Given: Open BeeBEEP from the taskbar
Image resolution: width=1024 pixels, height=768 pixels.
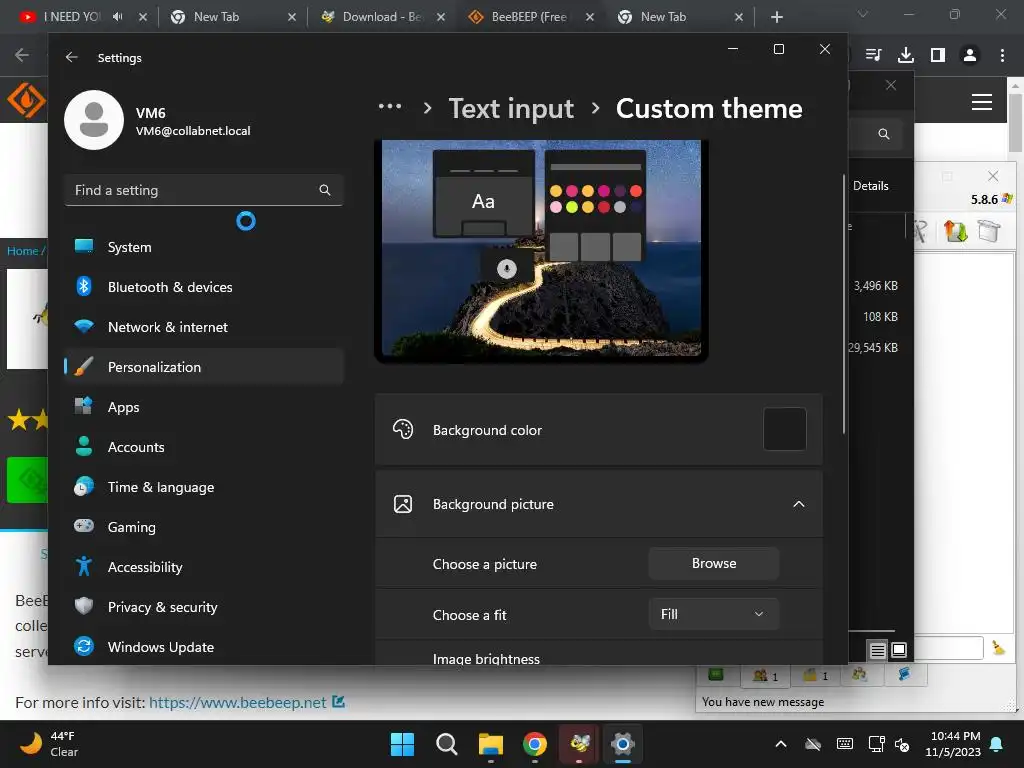Looking at the screenshot, I should [x=579, y=744].
